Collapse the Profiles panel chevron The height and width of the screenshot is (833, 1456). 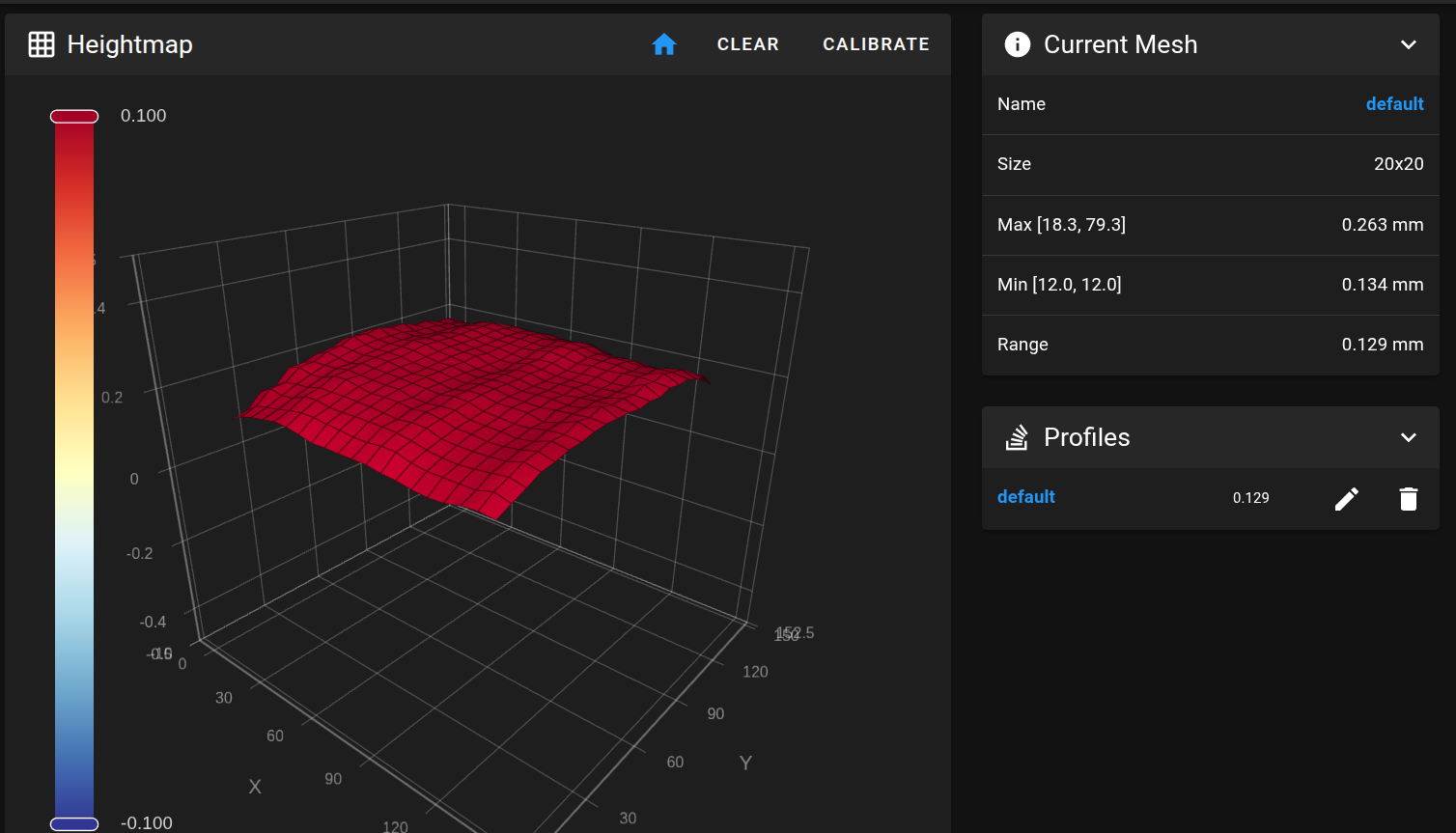[x=1408, y=437]
